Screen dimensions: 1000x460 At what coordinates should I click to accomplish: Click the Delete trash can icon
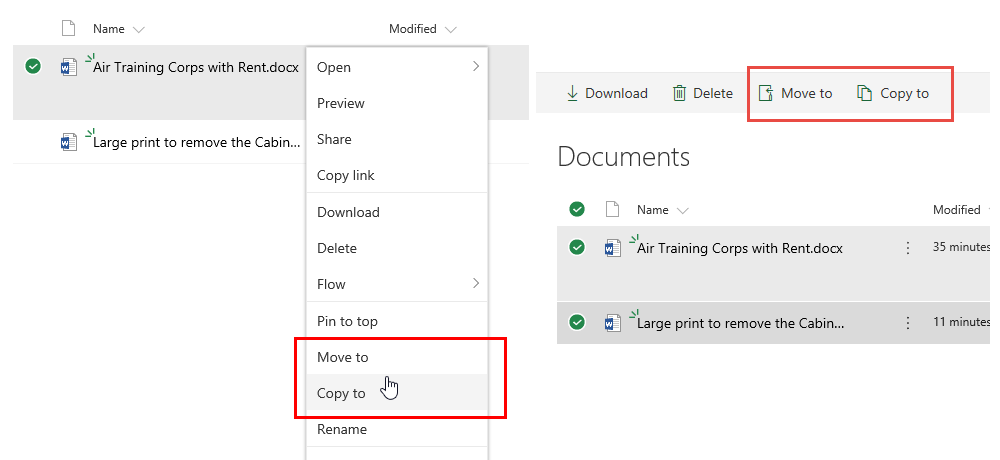(x=679, y=93)
